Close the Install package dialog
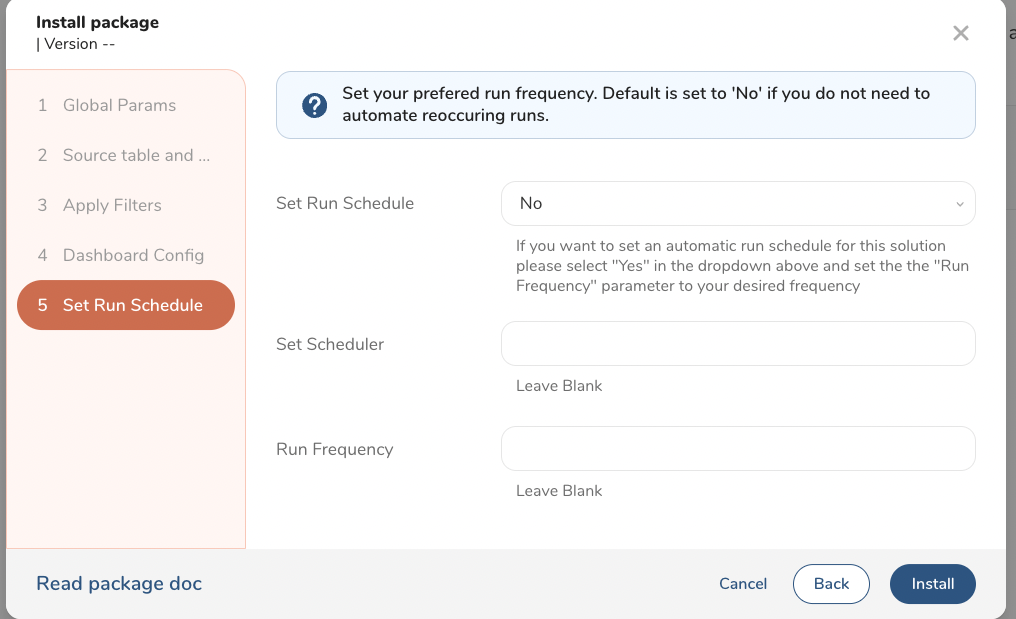 click(x=960, y=33)
